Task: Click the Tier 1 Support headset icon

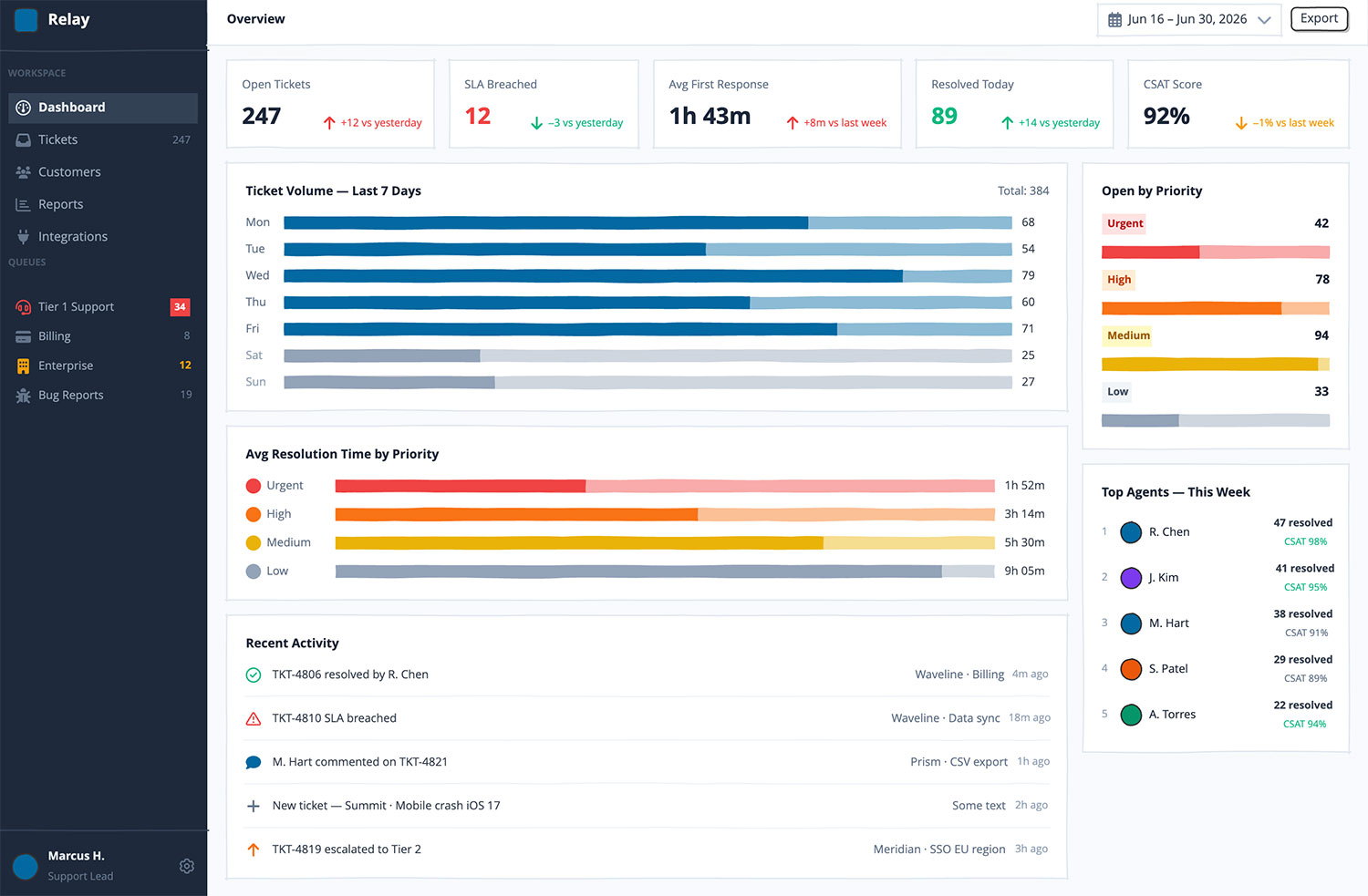Action: click(x=24, y=307)
